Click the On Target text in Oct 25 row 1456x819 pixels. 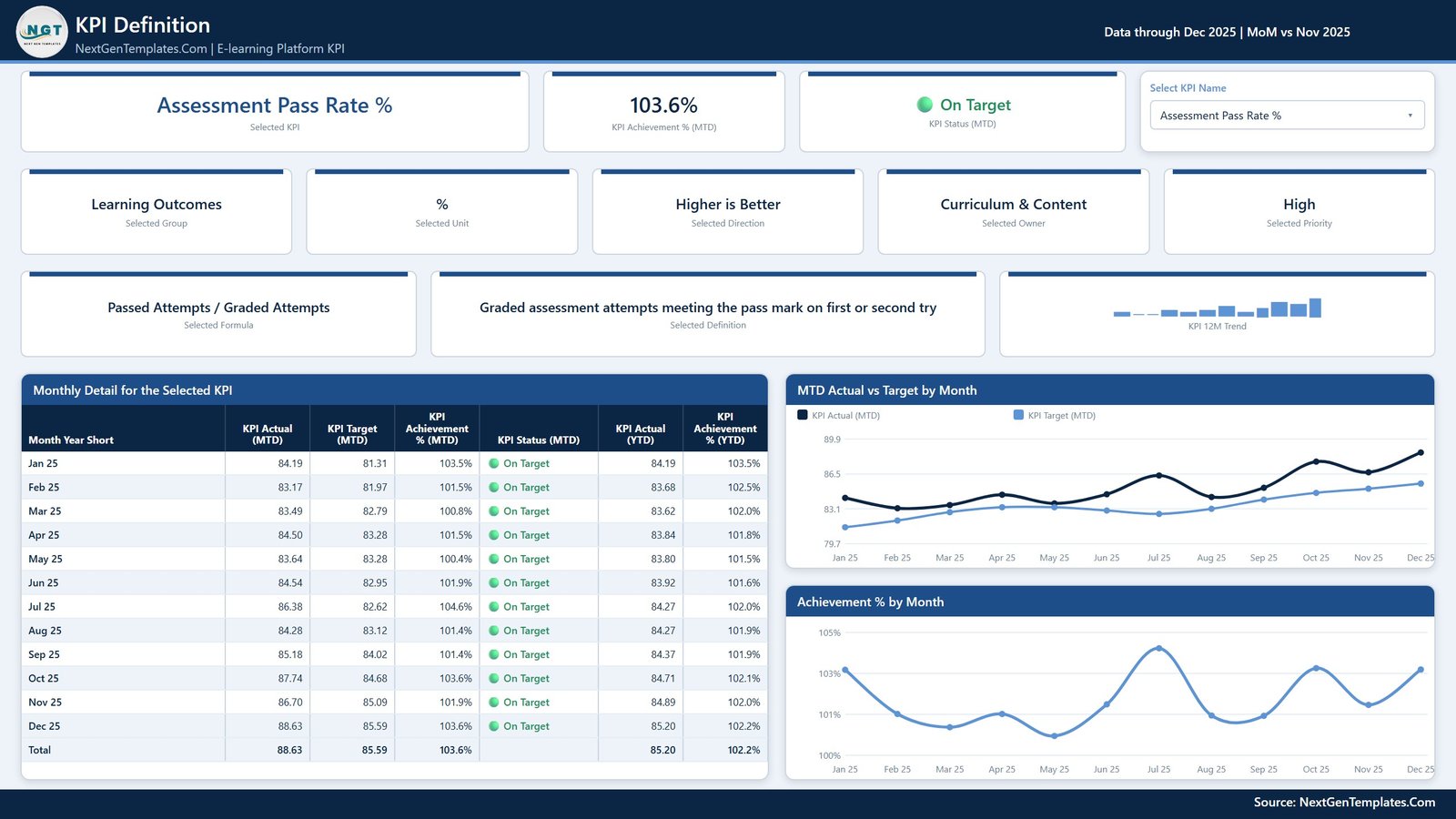click(527, 679)
